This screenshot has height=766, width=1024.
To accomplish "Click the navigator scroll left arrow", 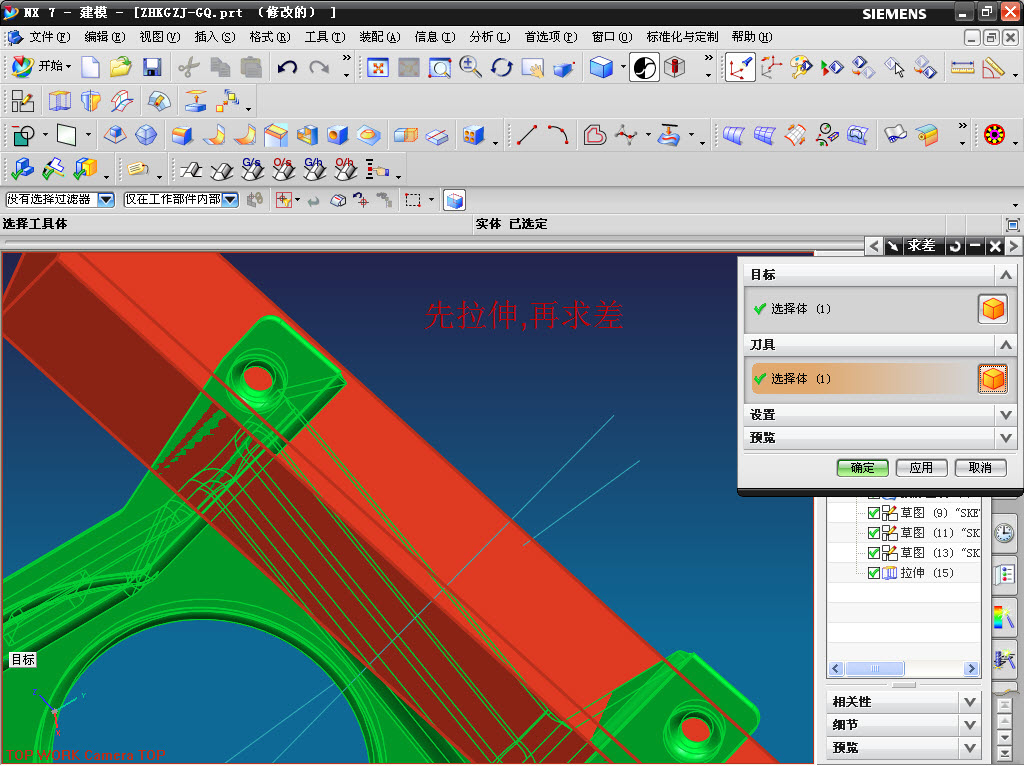I will 836,669.
